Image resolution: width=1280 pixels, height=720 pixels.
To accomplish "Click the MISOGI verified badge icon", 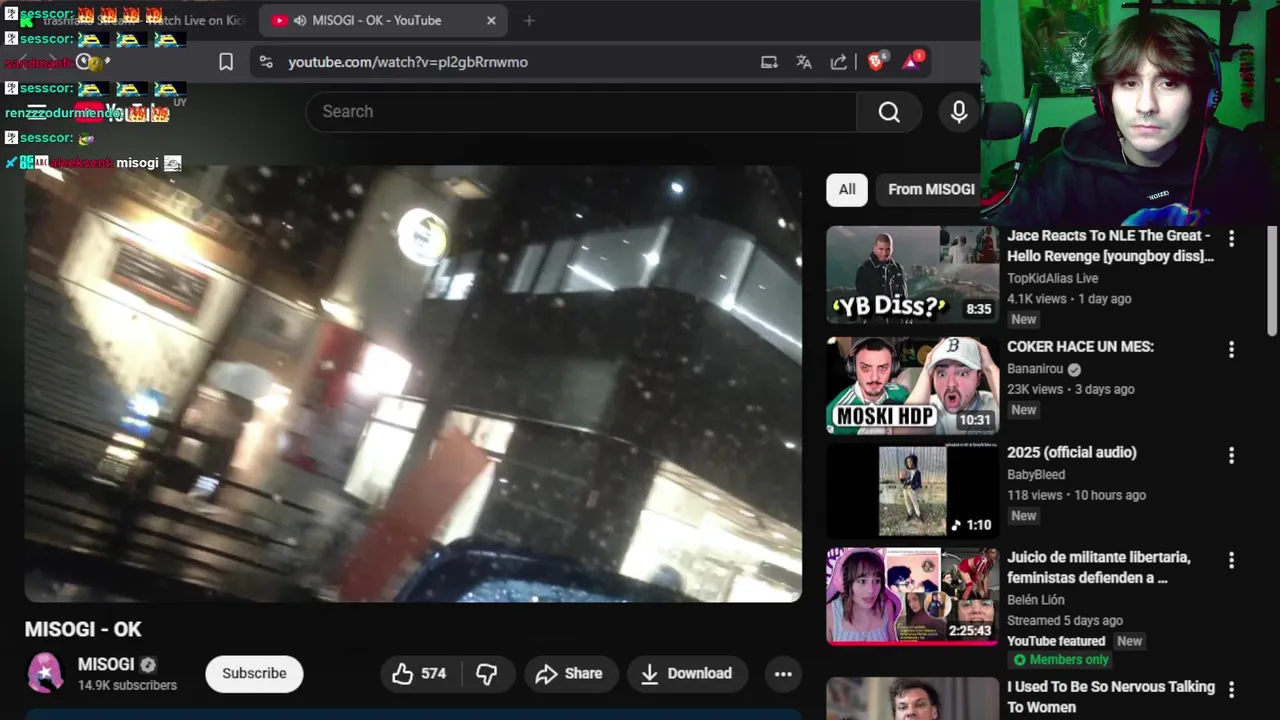I will pyautogui.click(x=148, y=665).
